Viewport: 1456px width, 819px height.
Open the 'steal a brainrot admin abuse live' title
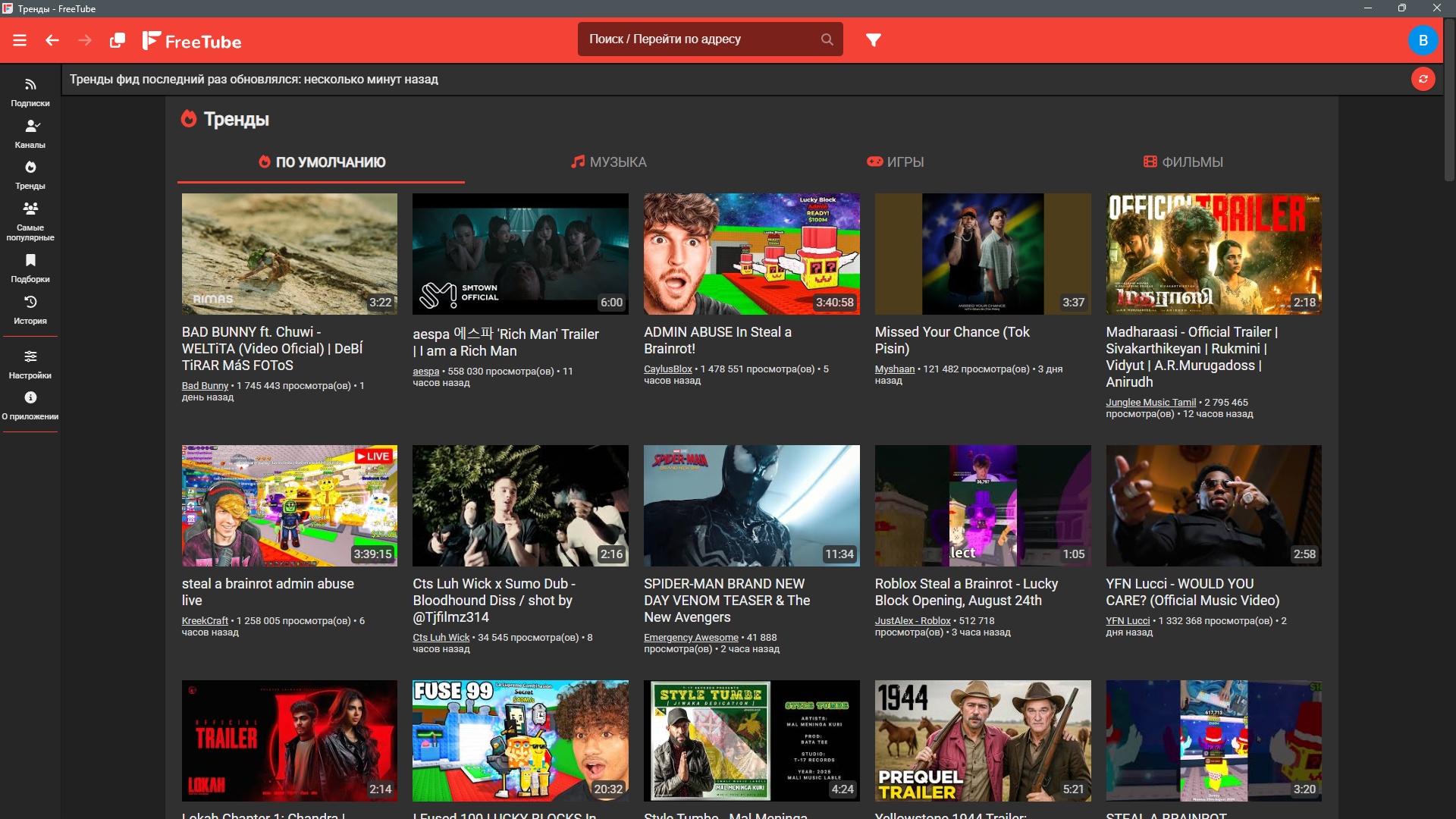pyautogui.click(x=268, y=592)
